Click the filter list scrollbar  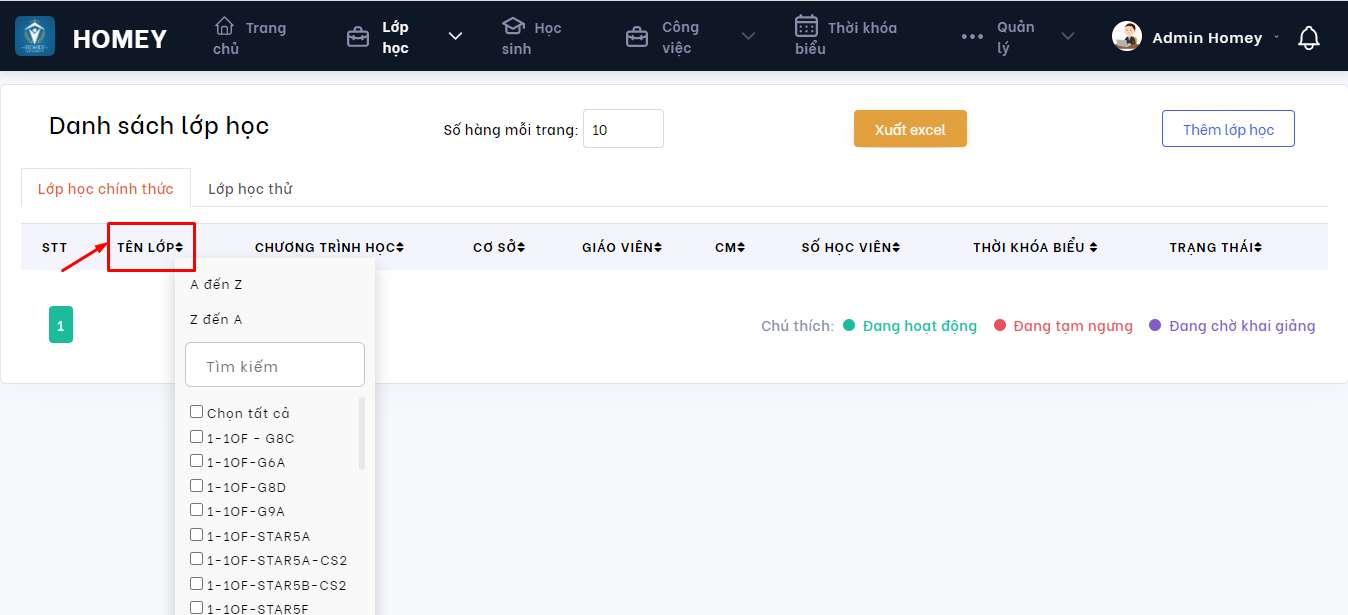(x=362, y=434)
